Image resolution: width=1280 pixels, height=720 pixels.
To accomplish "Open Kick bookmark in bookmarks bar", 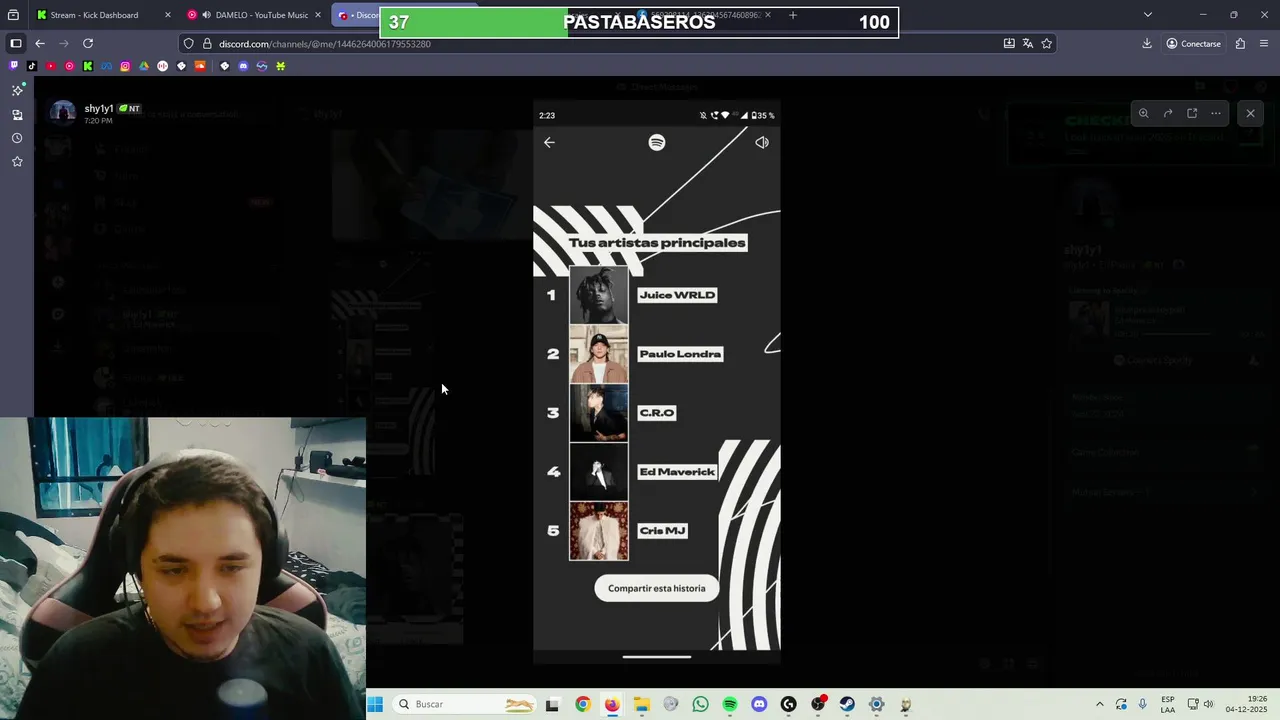I will tap(88, 66).
